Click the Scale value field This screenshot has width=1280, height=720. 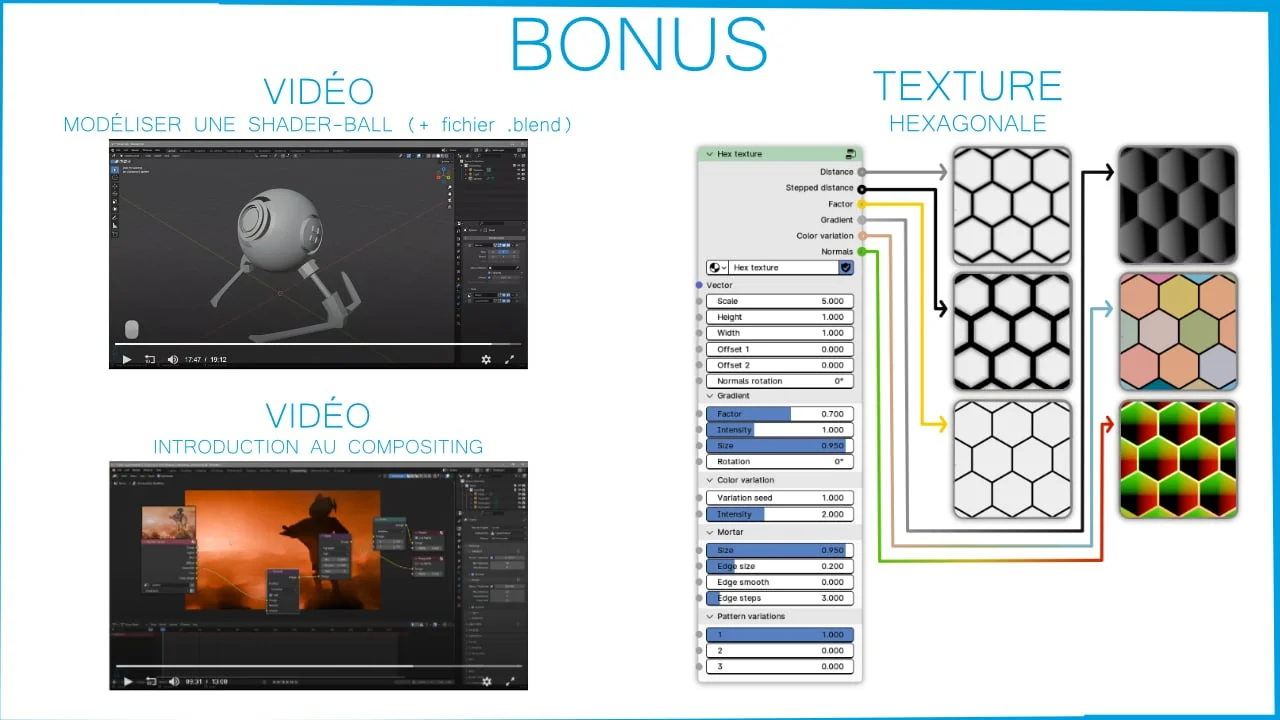click(780, 301)
